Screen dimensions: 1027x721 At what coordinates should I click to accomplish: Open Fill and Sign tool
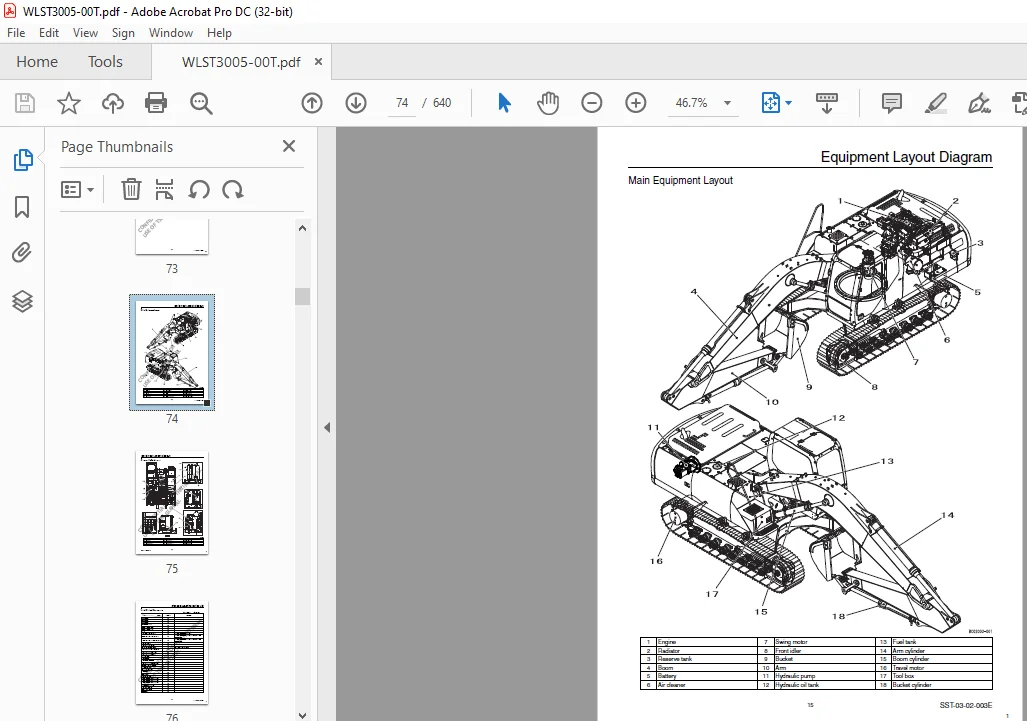tap(979, 103)
